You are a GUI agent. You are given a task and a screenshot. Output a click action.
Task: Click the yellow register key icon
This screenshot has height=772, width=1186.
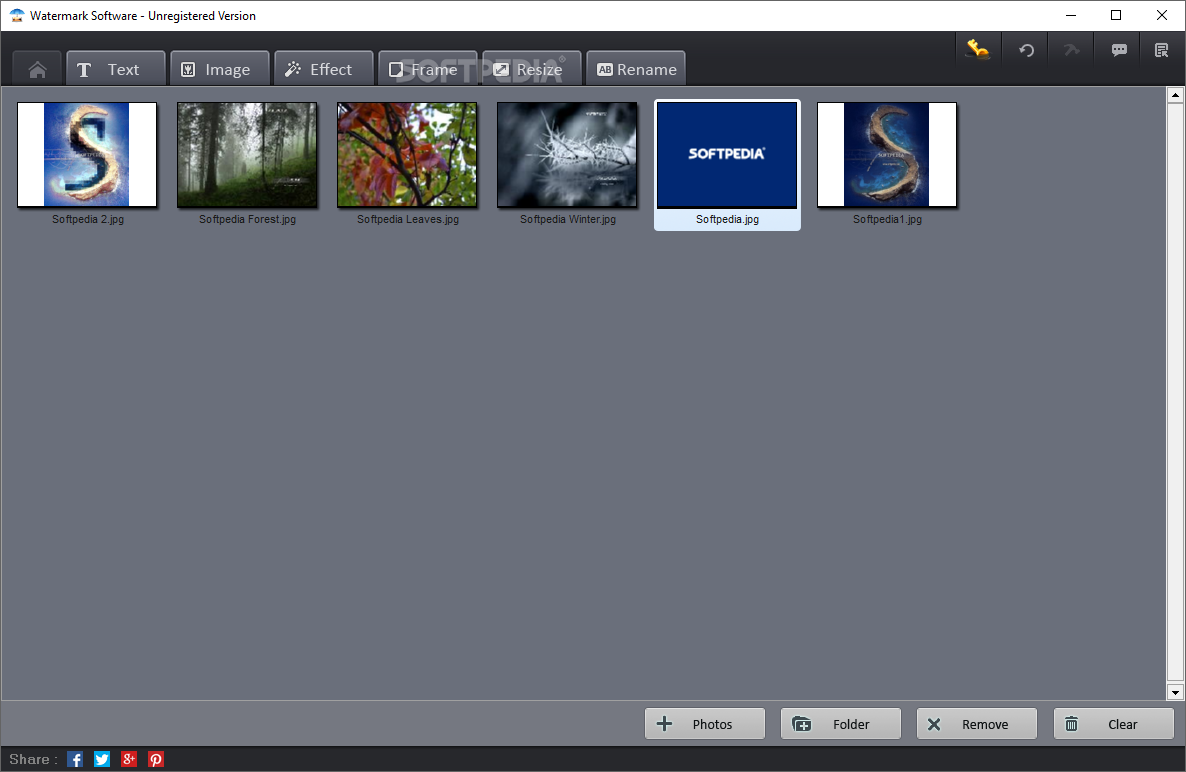(x=977, y=50)
